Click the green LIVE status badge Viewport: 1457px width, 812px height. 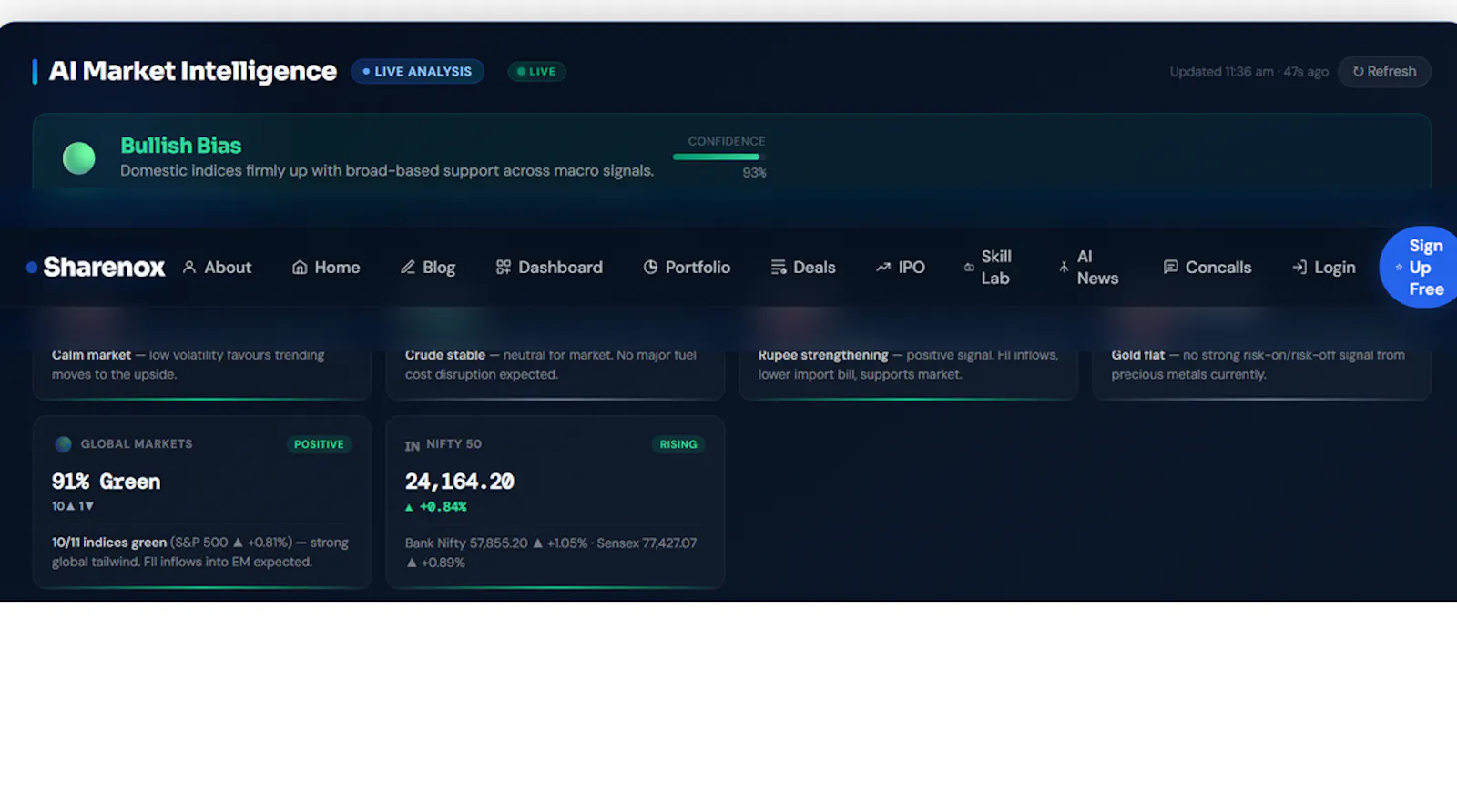[536, 71]
